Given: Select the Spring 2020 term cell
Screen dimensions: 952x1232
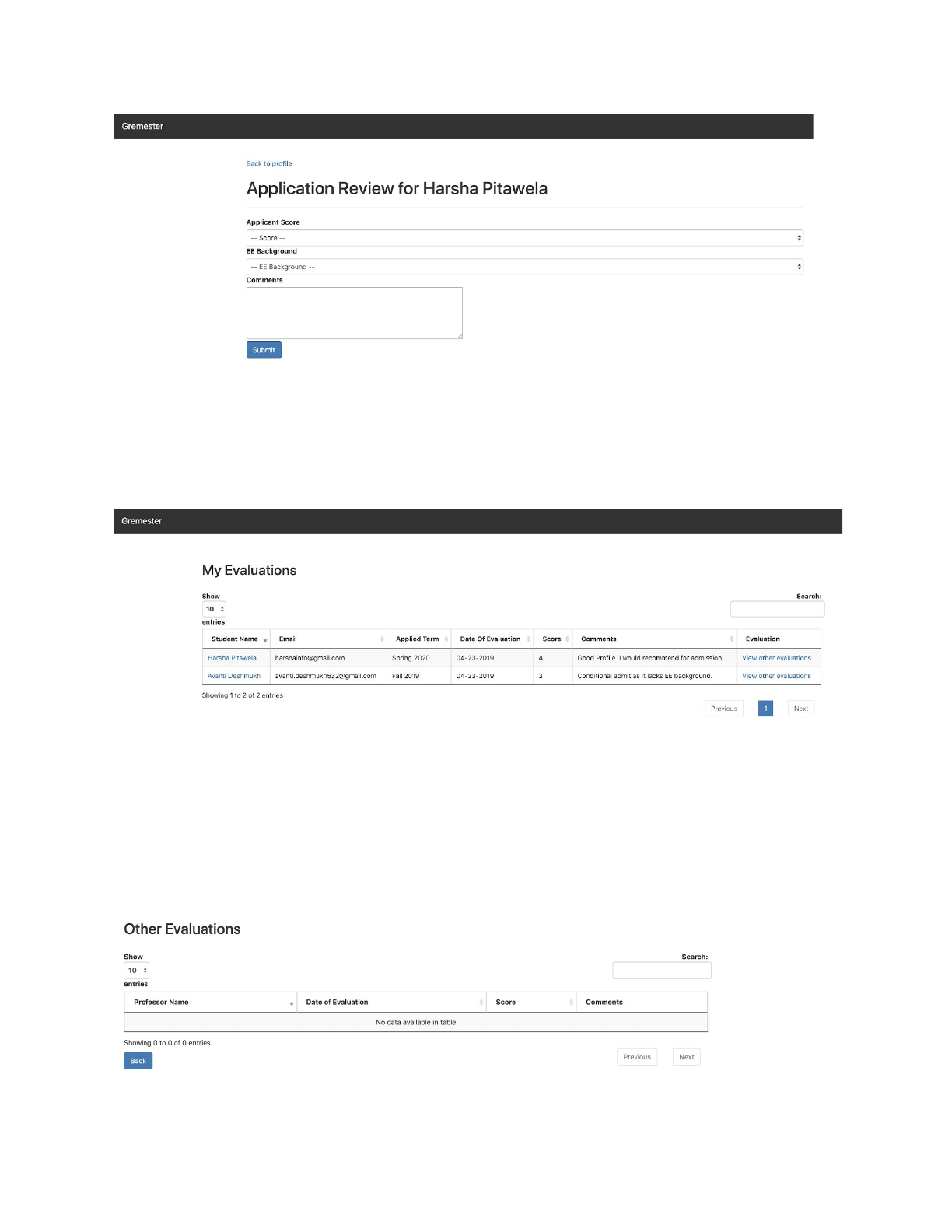Looking at the screenshot, I should pos(418,658).
